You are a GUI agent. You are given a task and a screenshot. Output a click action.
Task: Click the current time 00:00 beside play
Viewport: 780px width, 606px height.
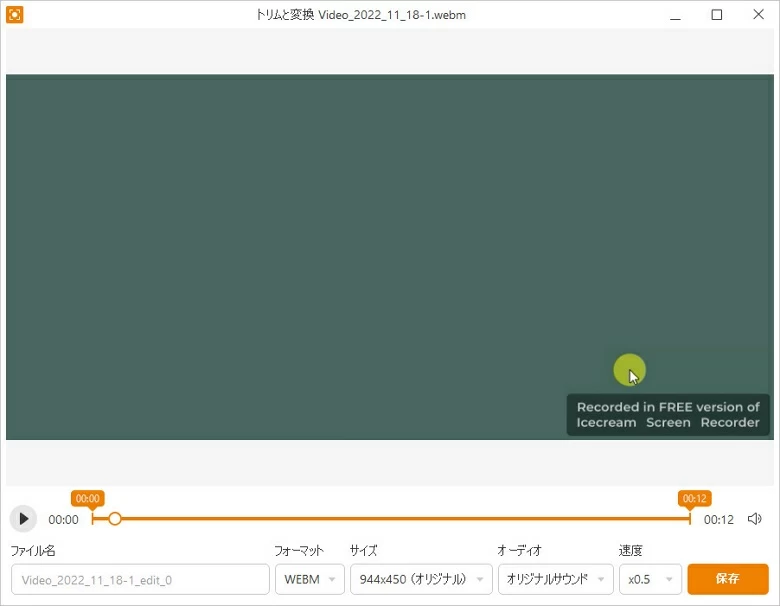[63, 520]
